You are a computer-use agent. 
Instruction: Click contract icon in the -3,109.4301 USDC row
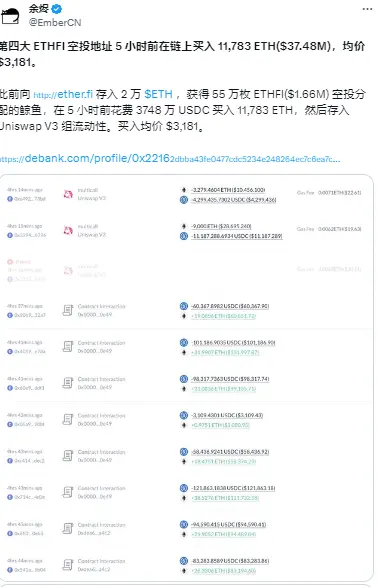[x=68, y=419]
